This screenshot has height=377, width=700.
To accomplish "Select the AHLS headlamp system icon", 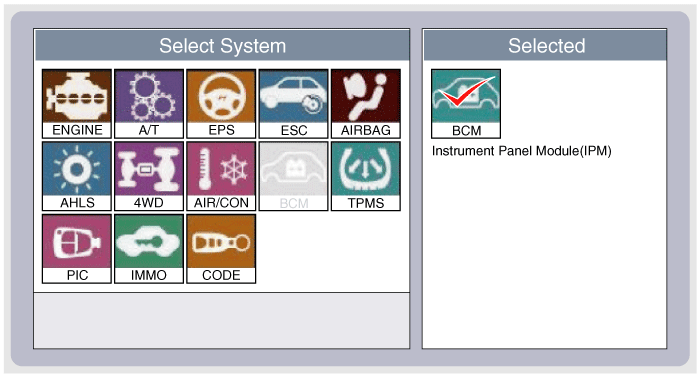I will click(77, 176).
